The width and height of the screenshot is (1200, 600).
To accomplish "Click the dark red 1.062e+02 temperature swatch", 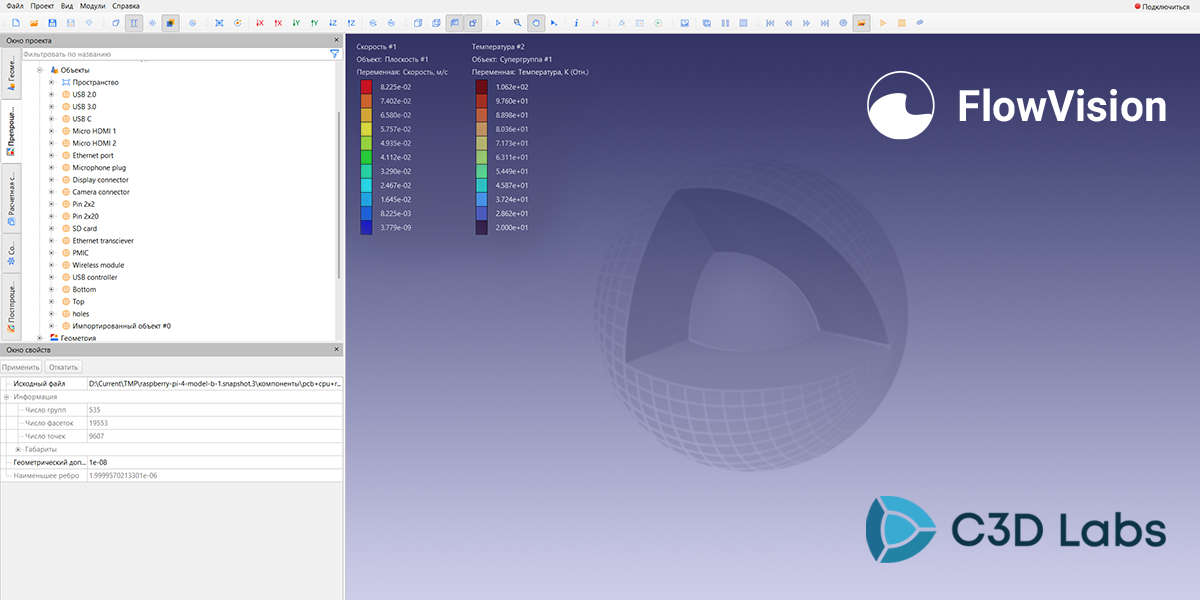I will (481, 87).
